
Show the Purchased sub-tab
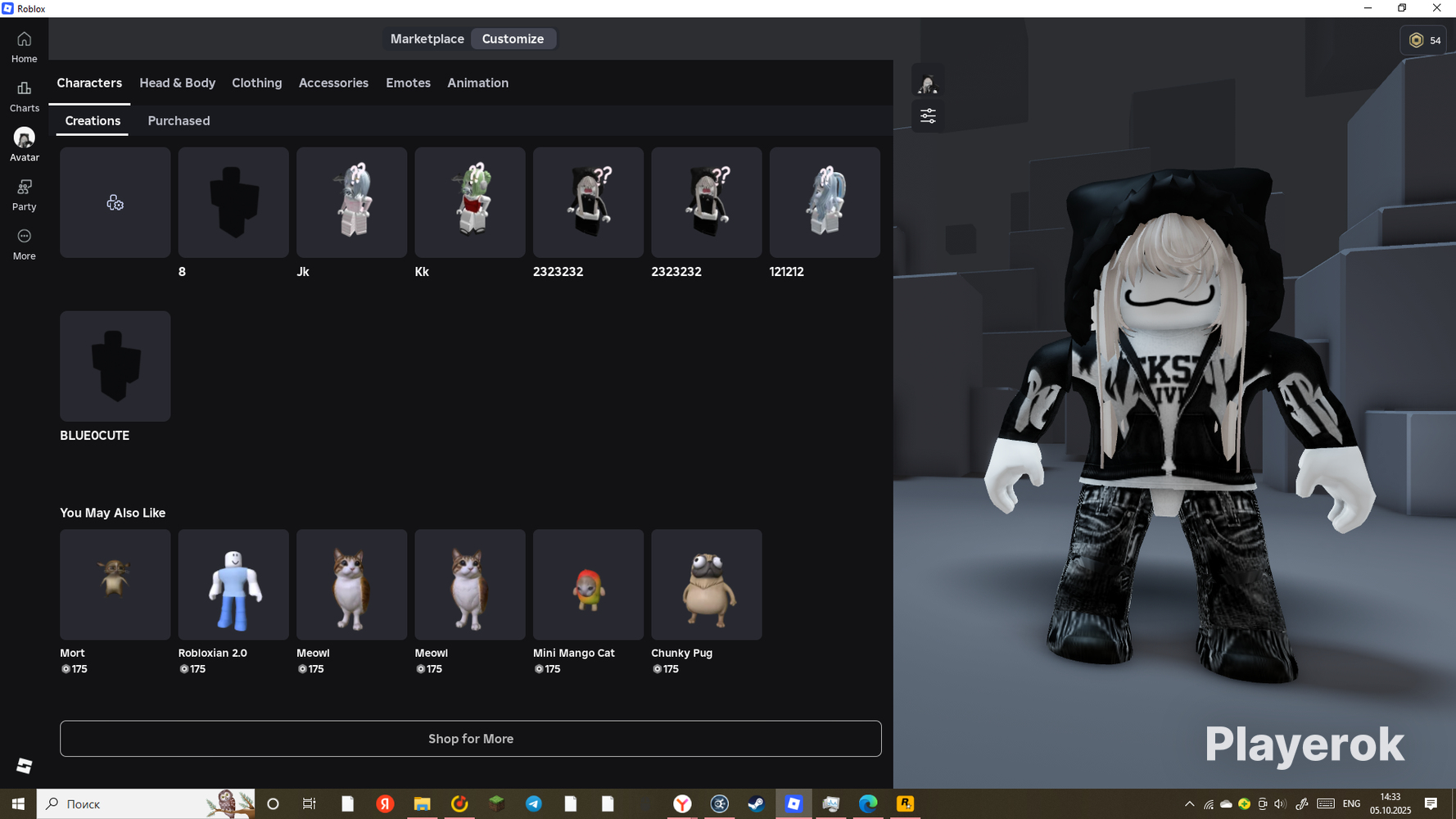179,120
